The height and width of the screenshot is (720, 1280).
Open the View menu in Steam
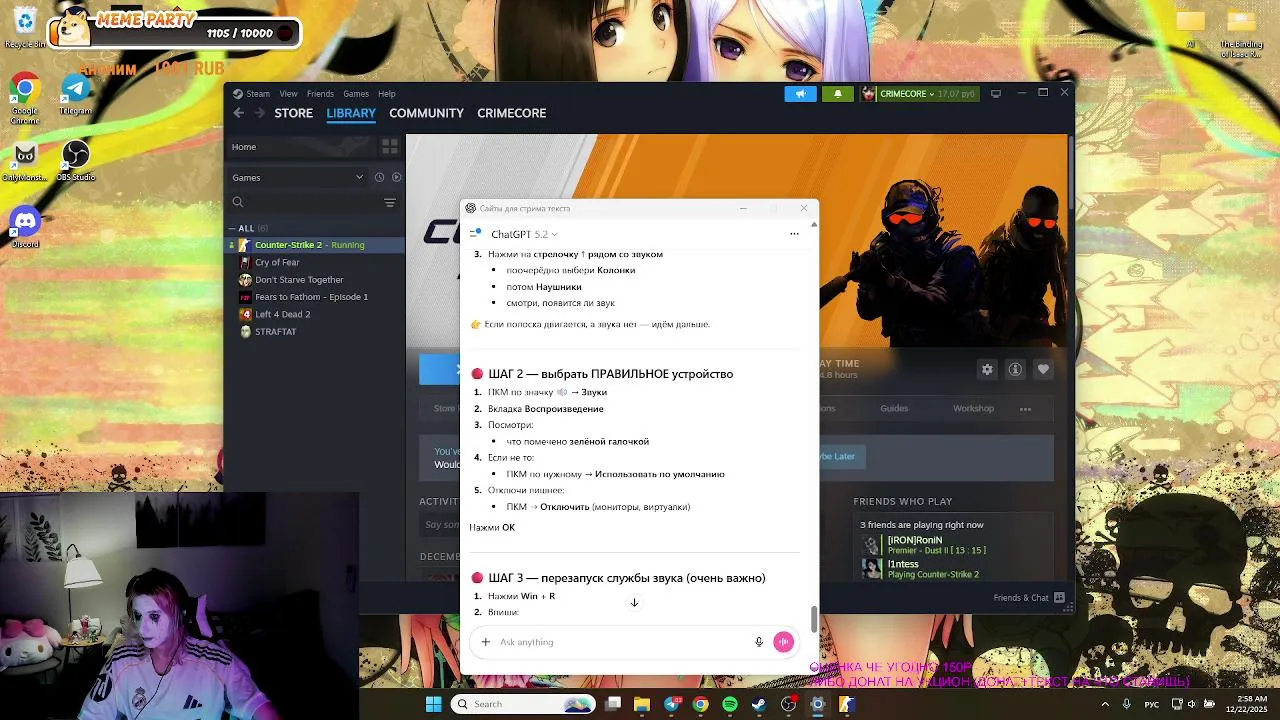click(x=288, y=94)
